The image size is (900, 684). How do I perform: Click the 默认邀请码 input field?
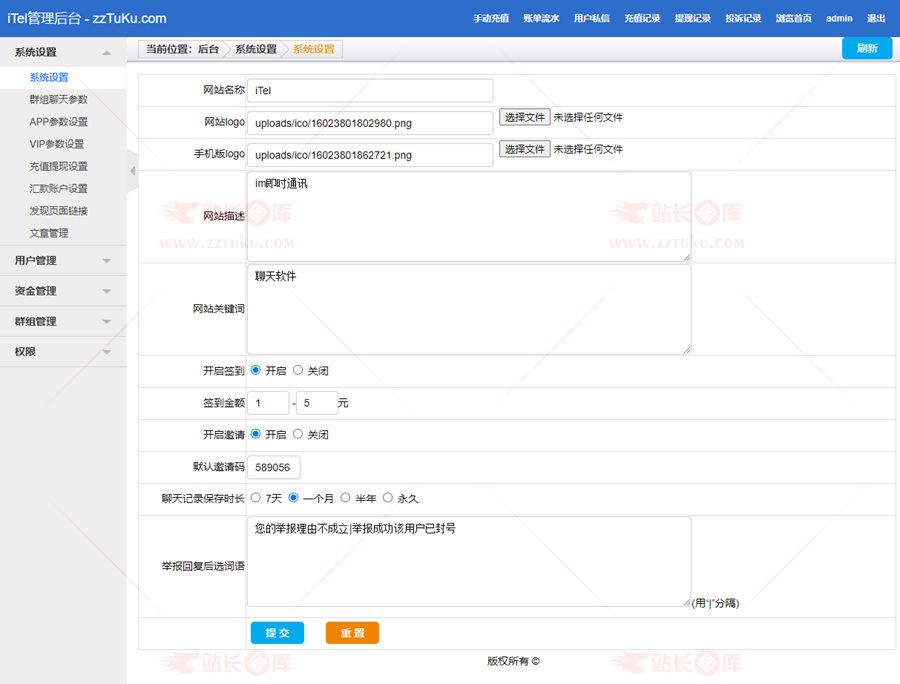(x=273, y=467)
